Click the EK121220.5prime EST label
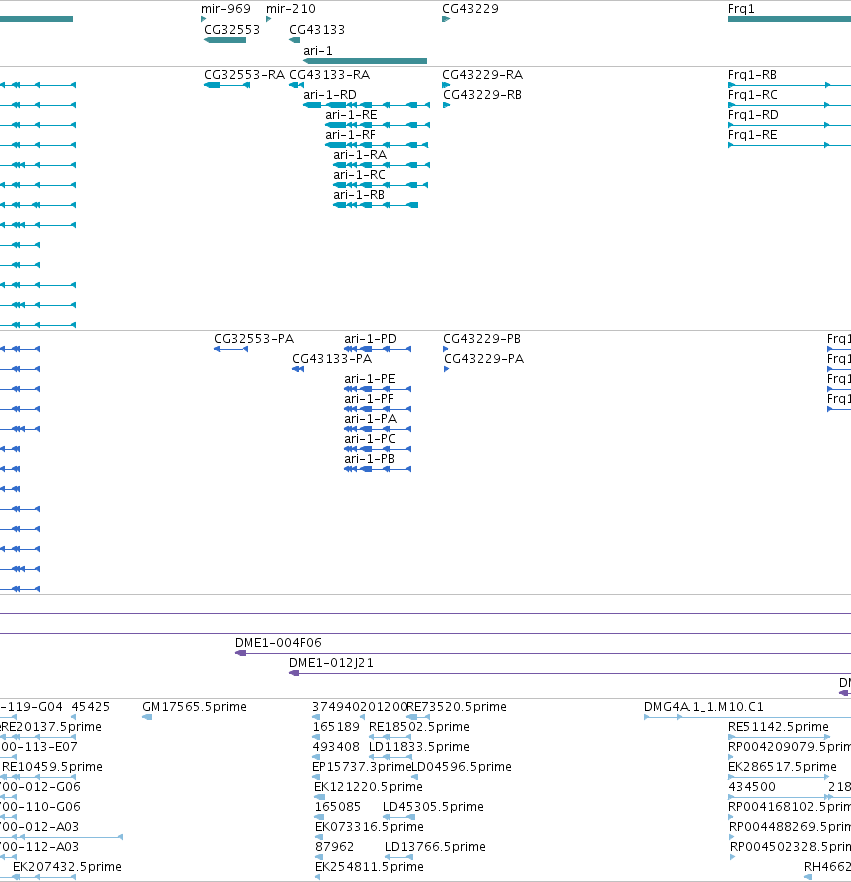851x882 pixels. pos(368,787)
